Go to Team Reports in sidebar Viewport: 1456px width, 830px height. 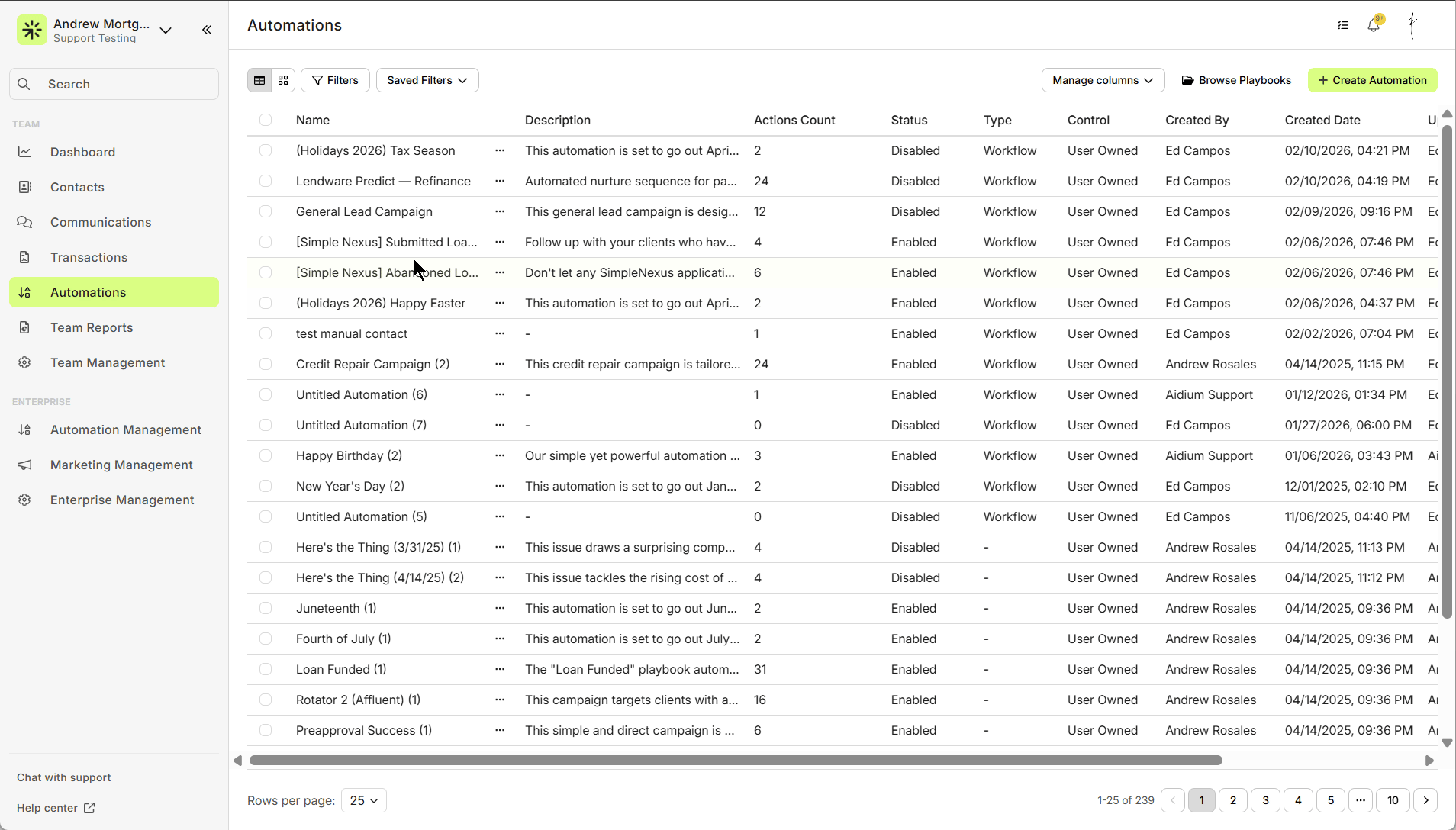click(x=92, y=327)
